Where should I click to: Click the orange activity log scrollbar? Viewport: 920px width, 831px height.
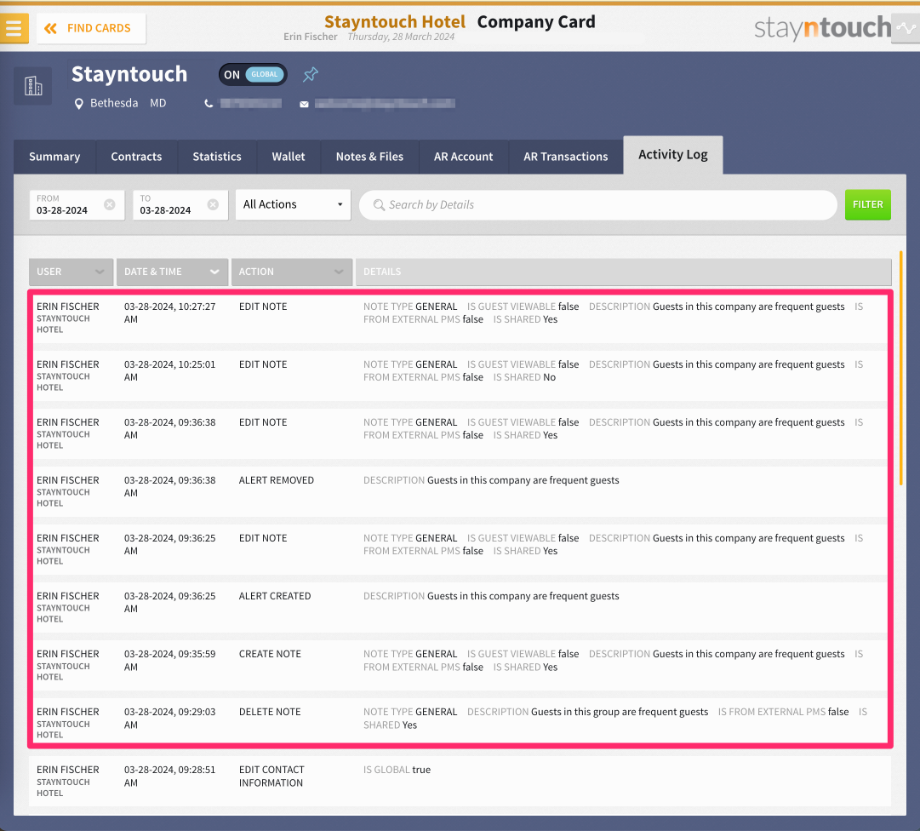[x=901, y=368]
